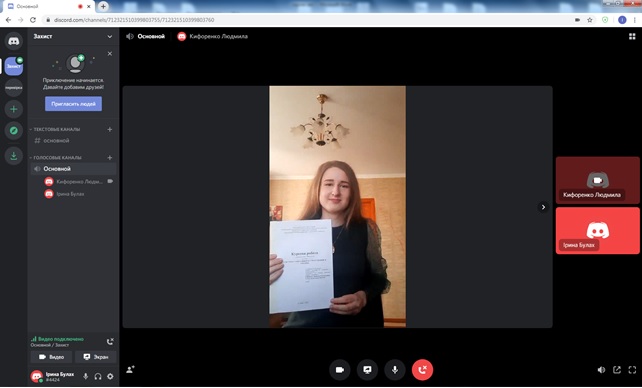Click Ірина Булах user avatar bottom left
642x388 pixels.
(x=37, y=376)
